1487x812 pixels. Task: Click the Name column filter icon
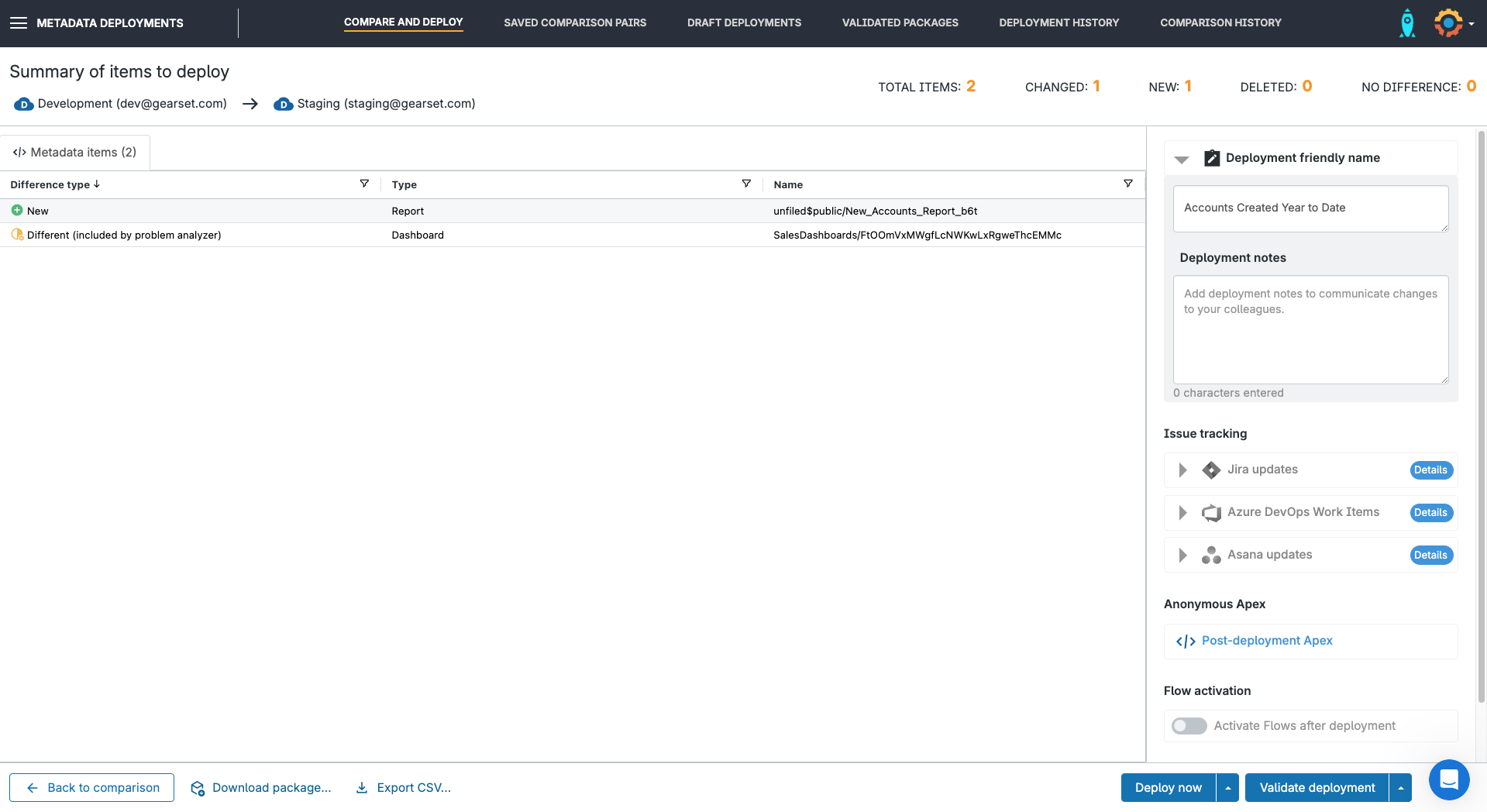tap(1128, 184)
